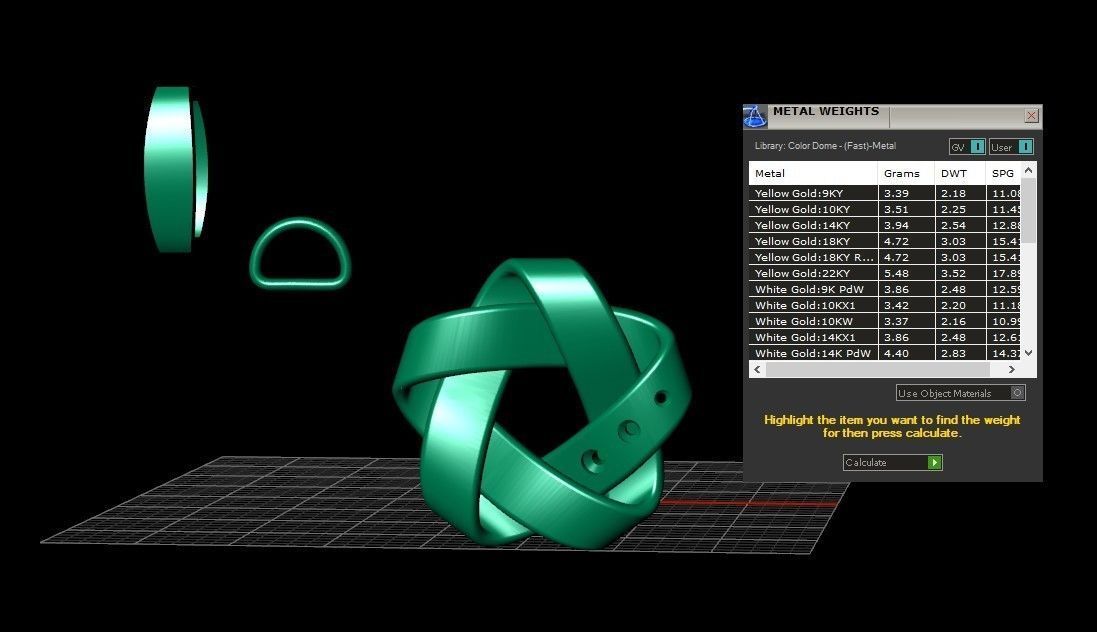Close the Metal Weights panel

[1031, 115]
